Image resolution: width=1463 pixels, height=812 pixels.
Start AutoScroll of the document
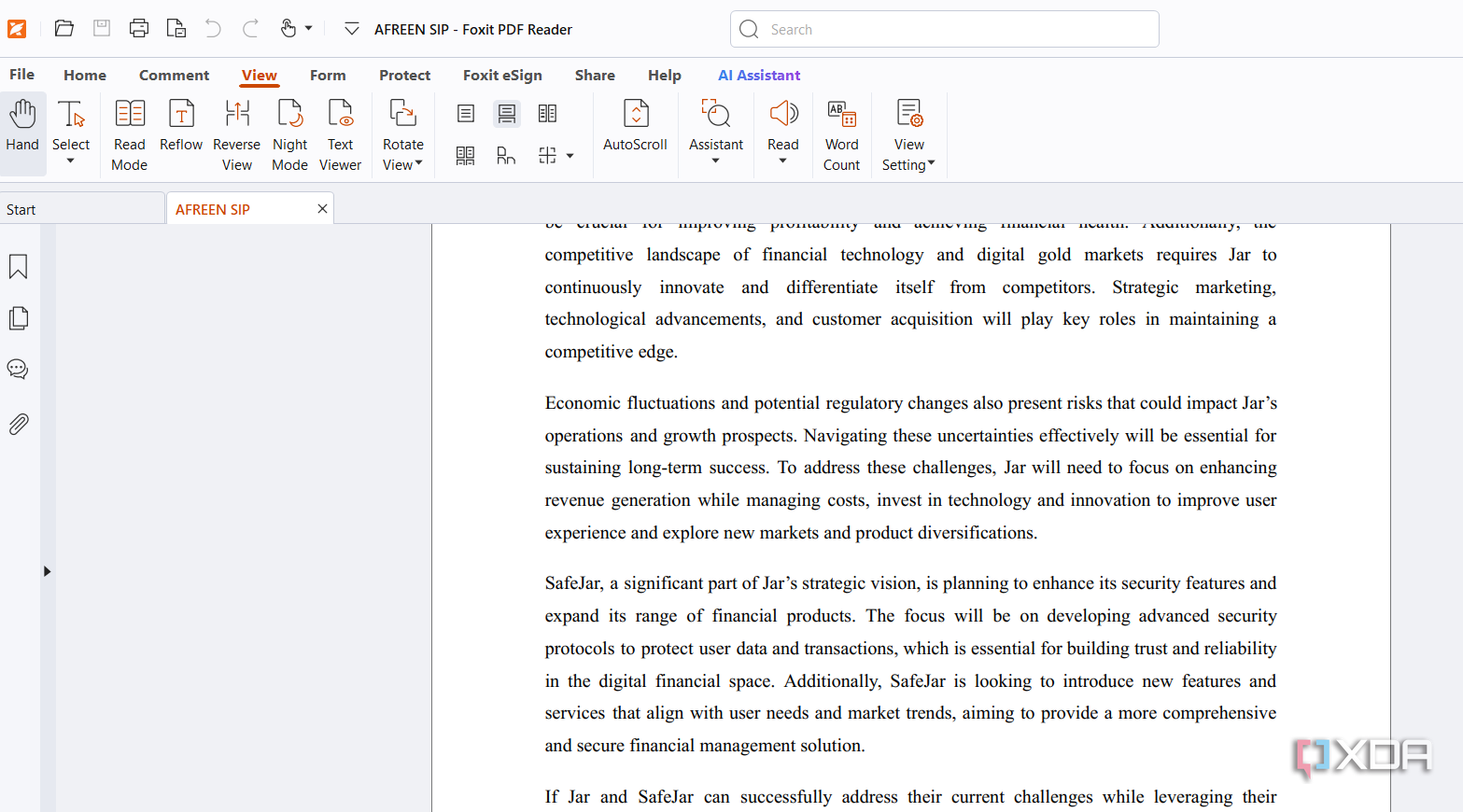pyautogui.click(x=635, y=126)
